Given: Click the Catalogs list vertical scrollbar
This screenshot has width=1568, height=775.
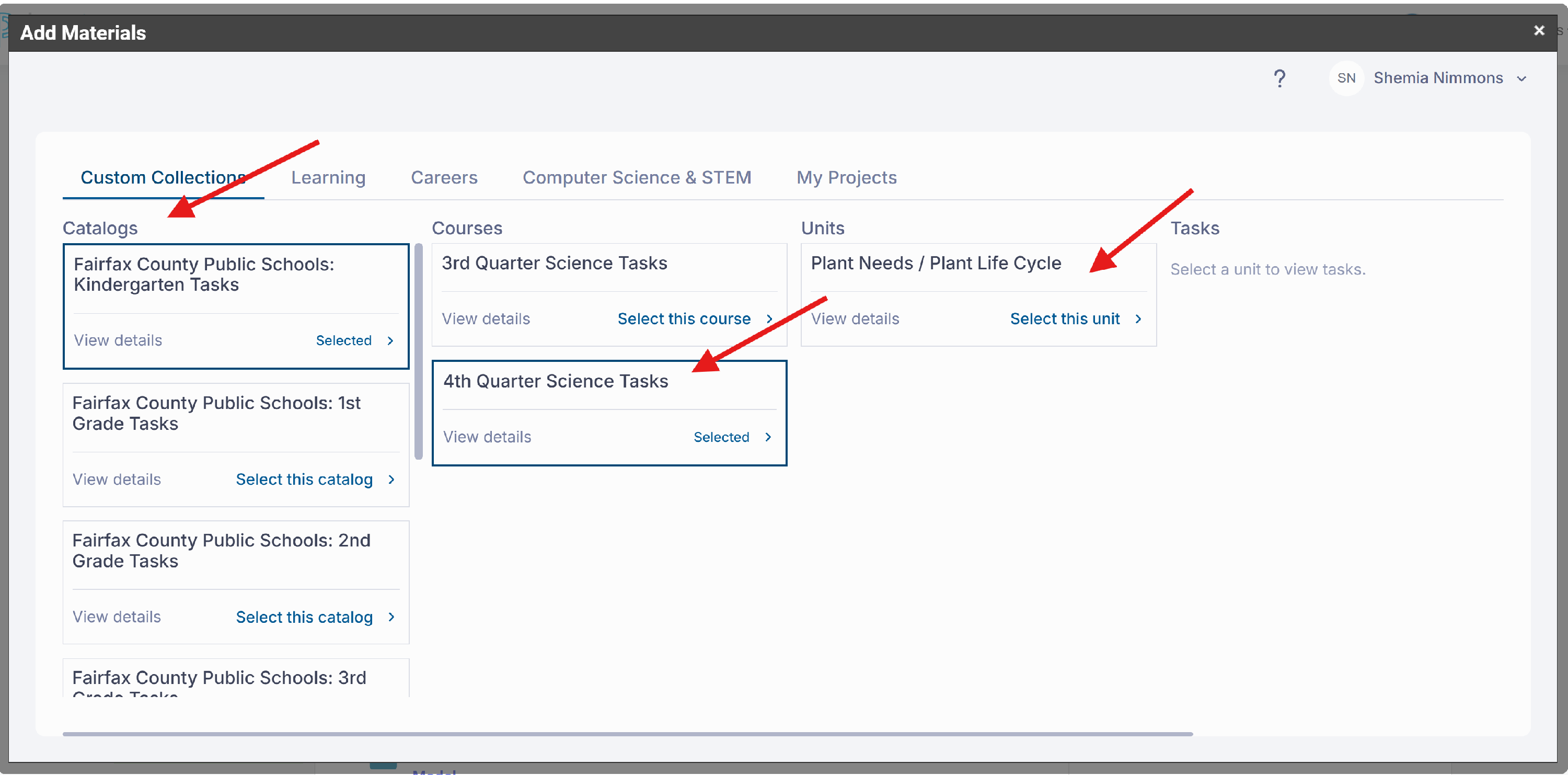Looking at the screenshot, I should [x=418, y=351].
